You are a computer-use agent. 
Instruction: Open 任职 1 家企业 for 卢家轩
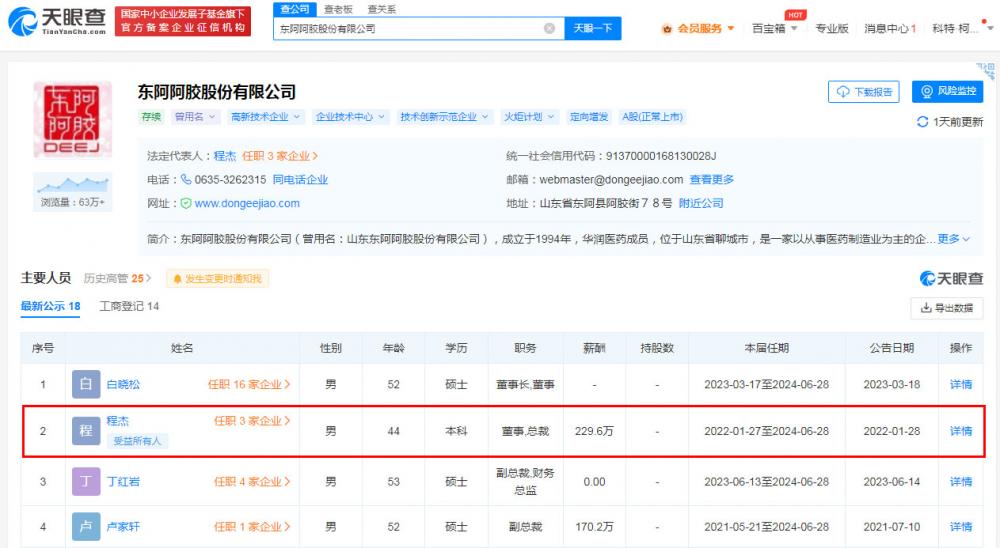[x=252, y=527]
